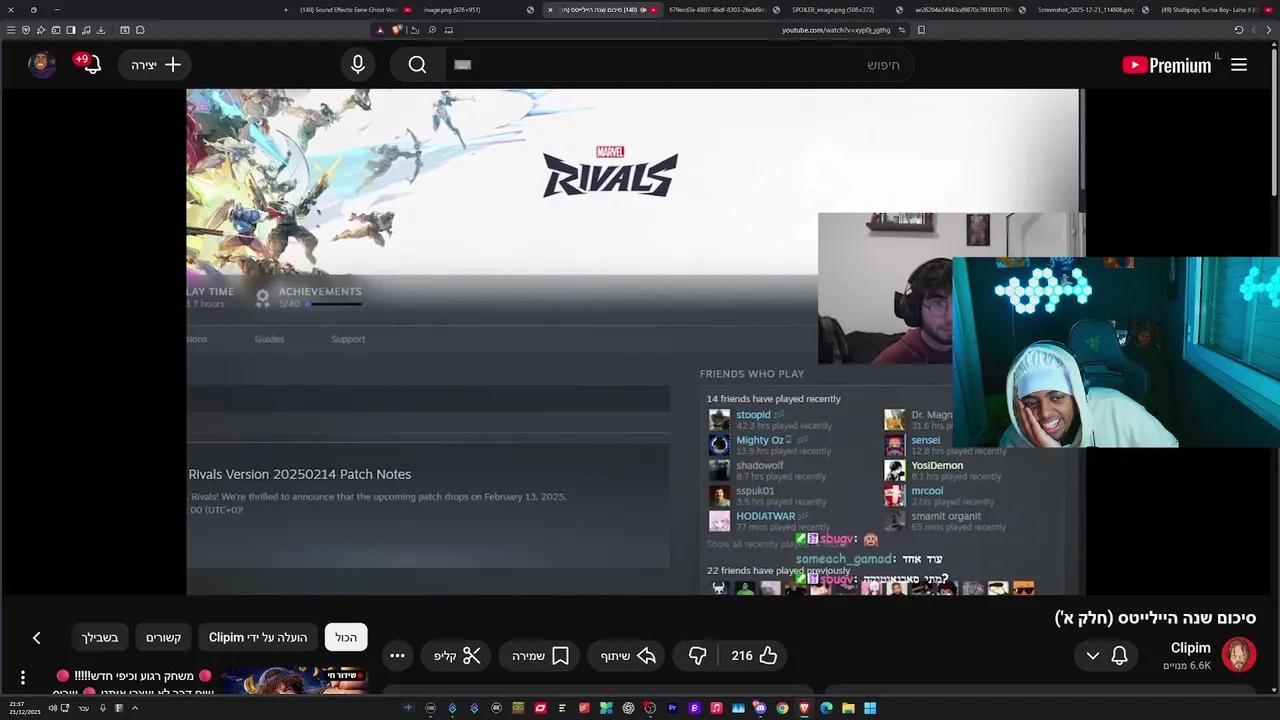Viewport: 1280px width, 720px height.
Task: Switch to 'Shallipopi, Burna Boy - Laho II' tab
Action: [x=1215, y=10]
